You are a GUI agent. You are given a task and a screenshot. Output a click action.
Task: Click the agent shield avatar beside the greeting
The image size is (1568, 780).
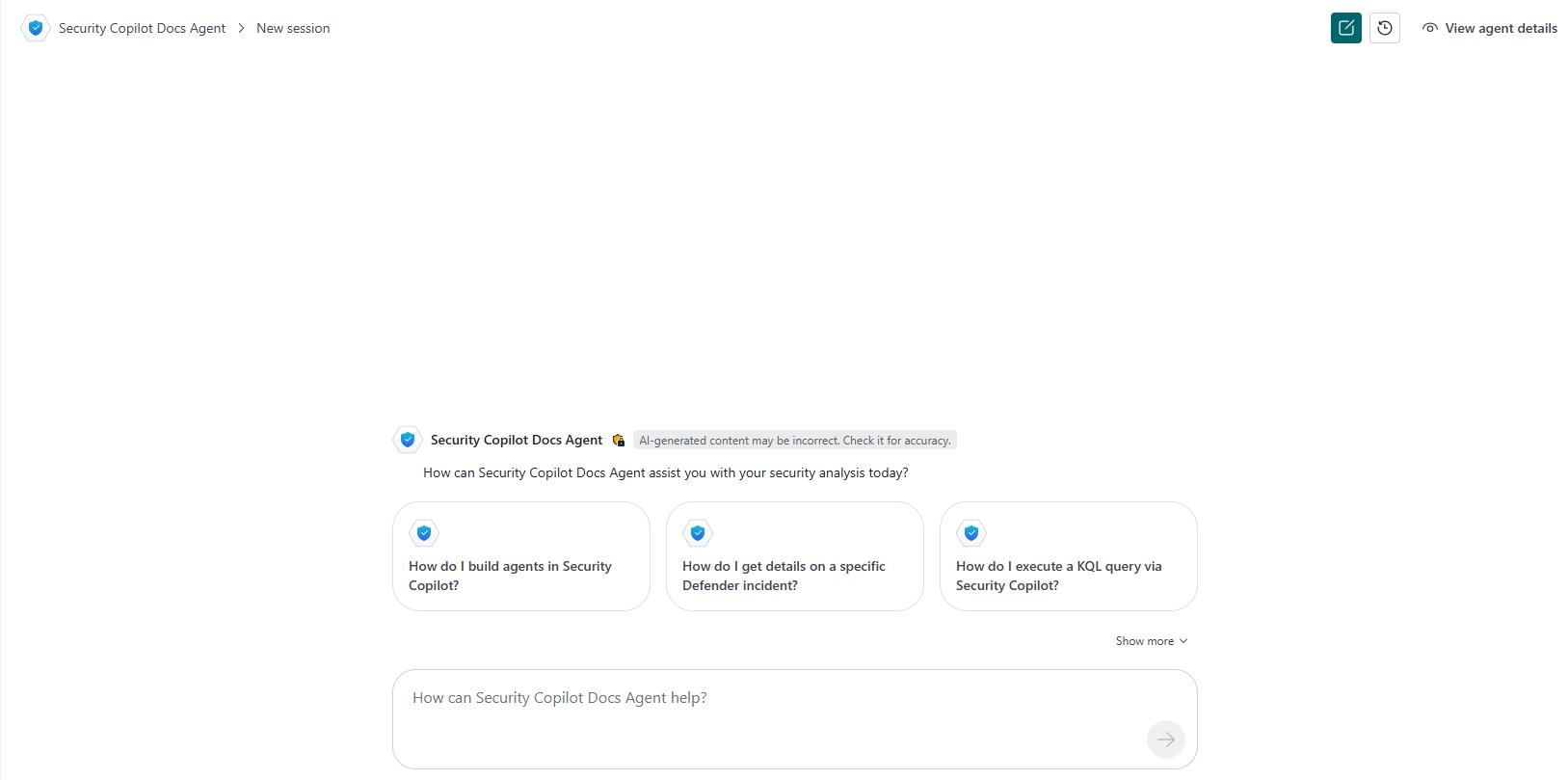(x=408, y=440)
